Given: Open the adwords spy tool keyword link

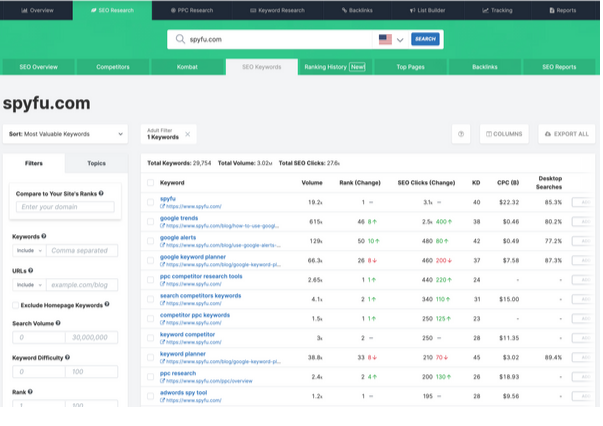Looking at the screenshot, I should coord(183,393).
